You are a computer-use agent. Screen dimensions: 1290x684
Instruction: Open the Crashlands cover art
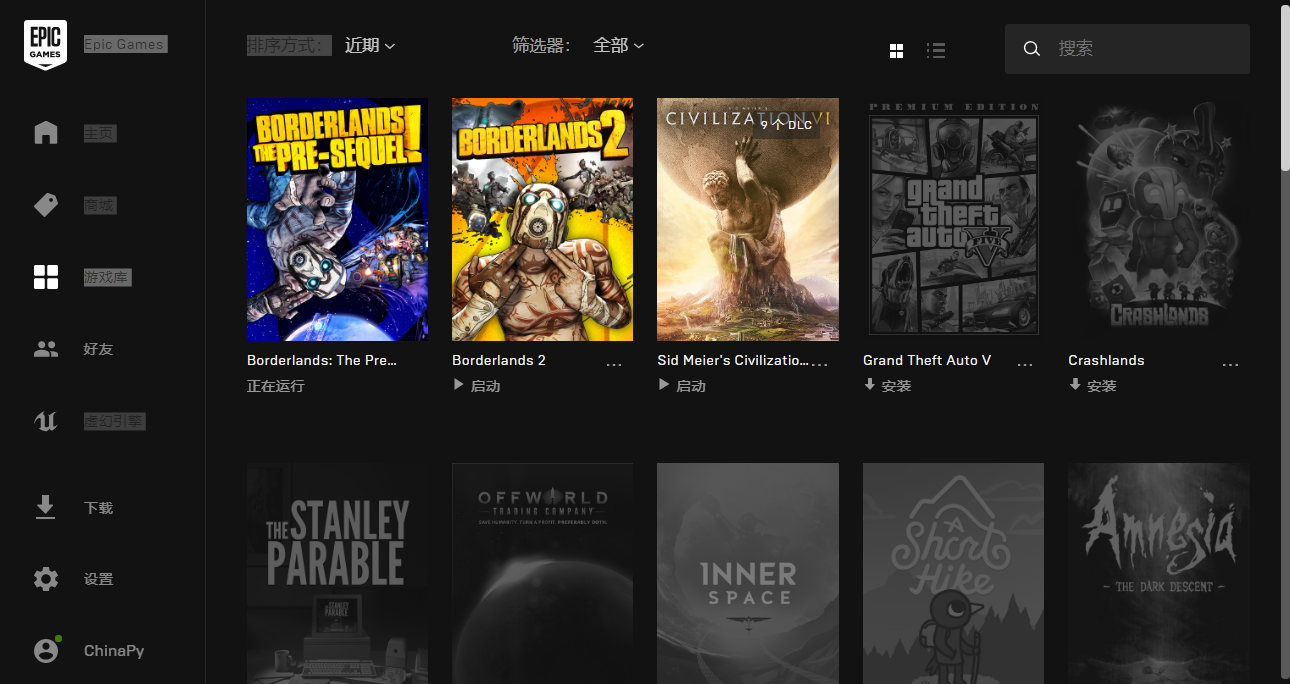click(x=1159, y=219)
